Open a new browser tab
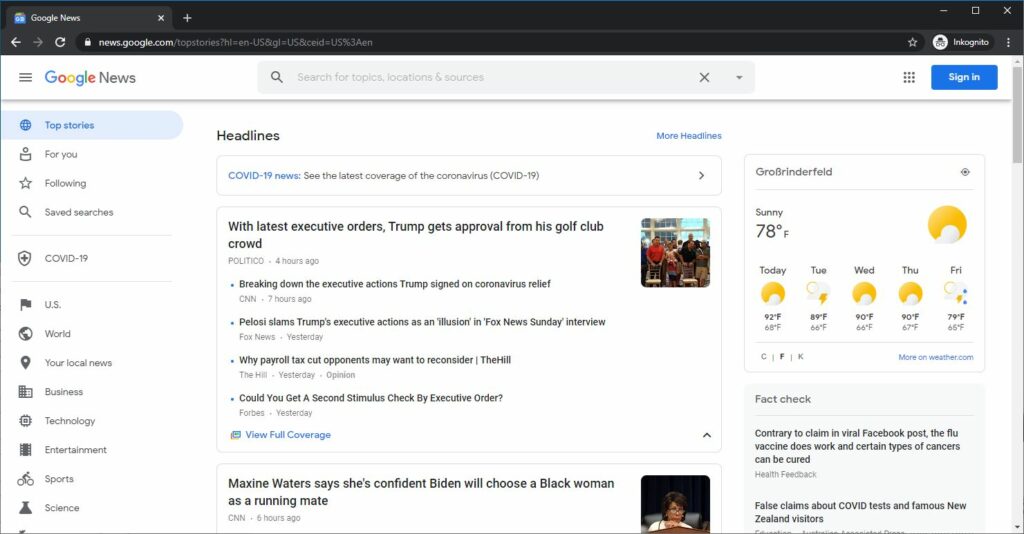Screen dimensions: 1024x534 tap(187, 18)
